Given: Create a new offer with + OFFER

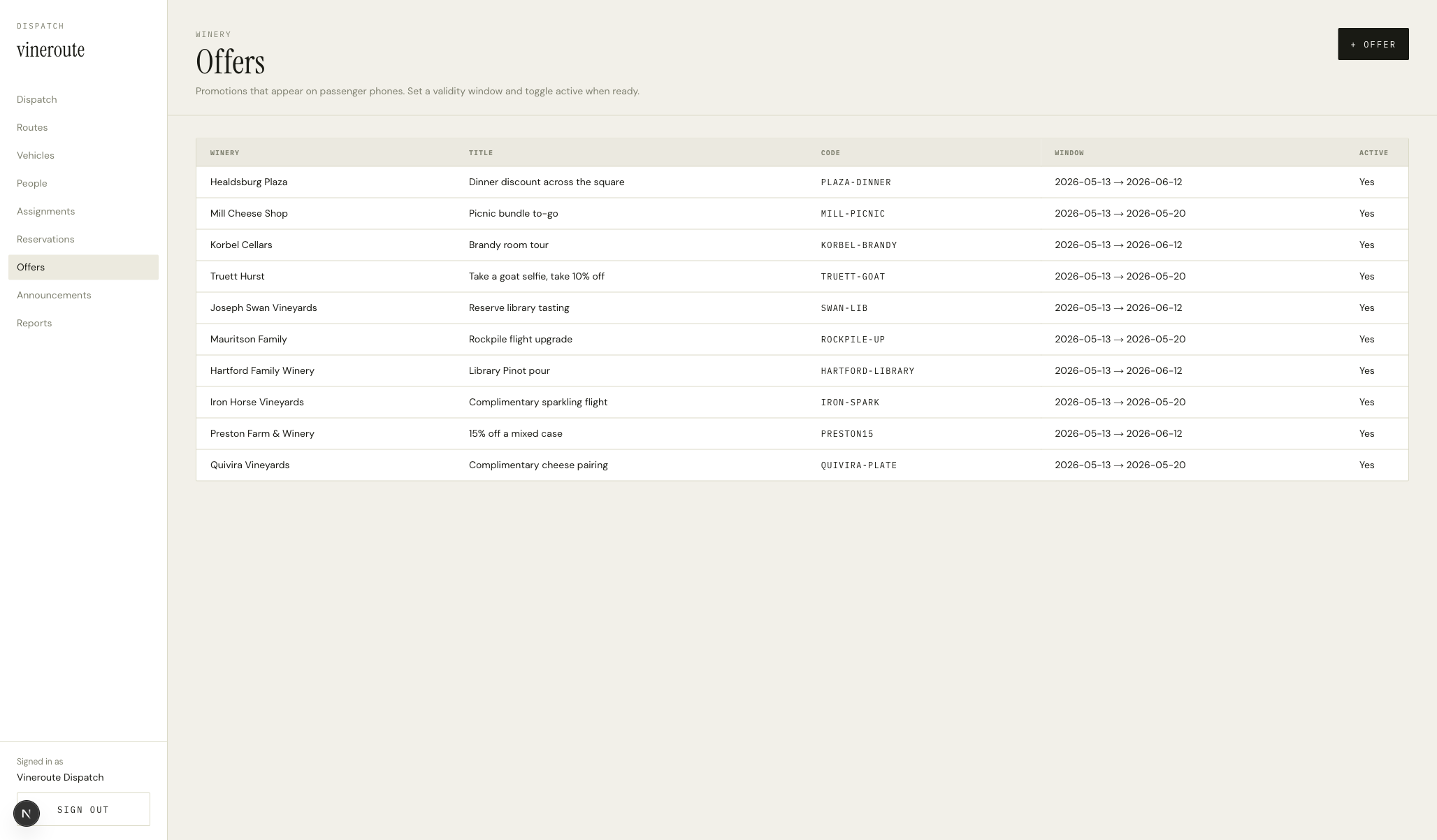Looking at the screenshot, I should pyautogui.click(x=1373, y=44).
